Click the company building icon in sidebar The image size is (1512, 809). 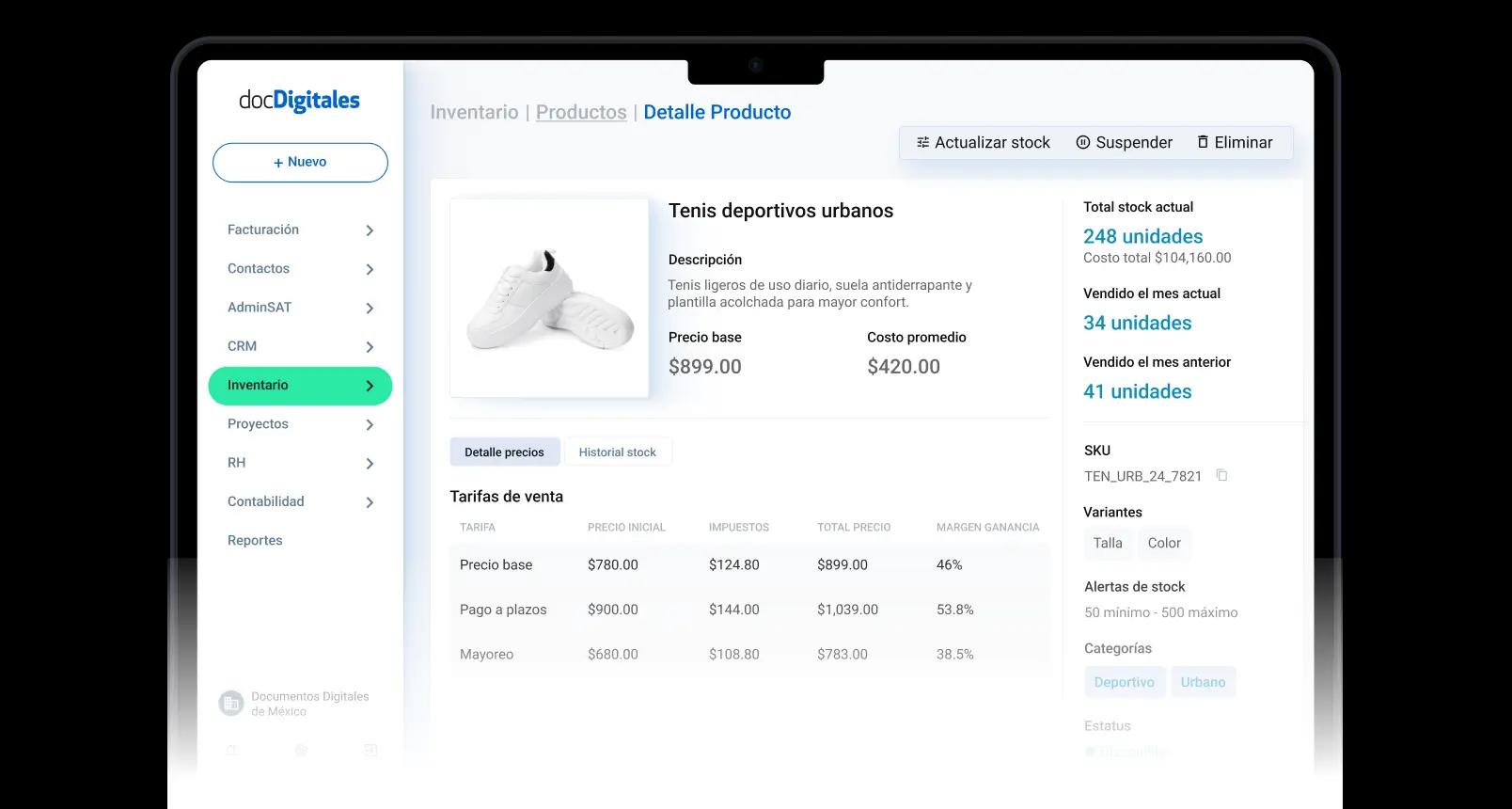click(230, 703)
